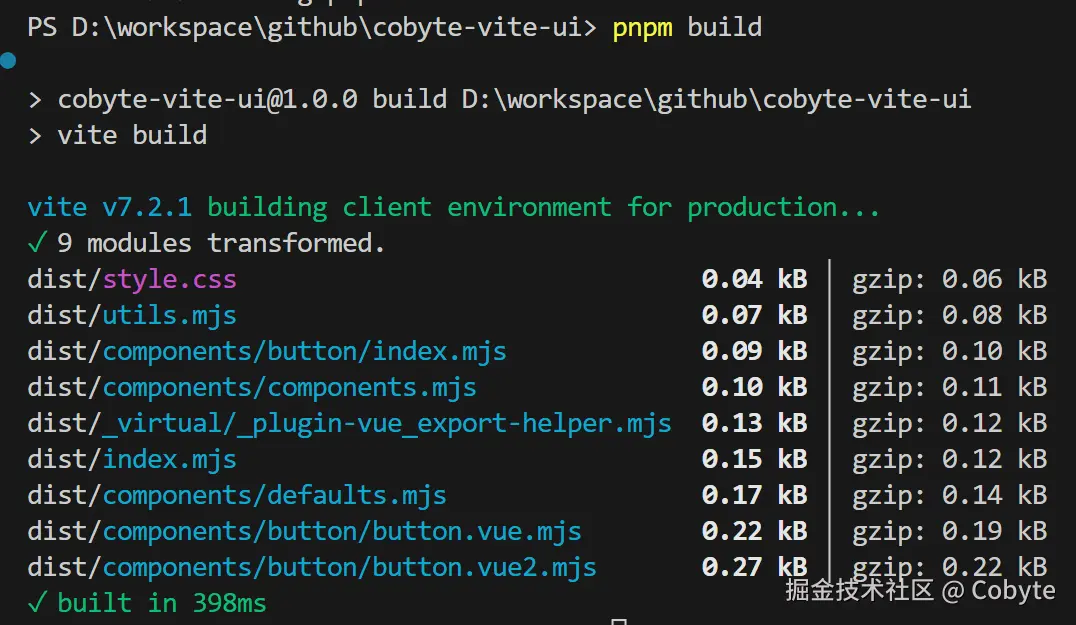Click the folder path after cobyte-vite-ui@1.0.0 build
This screenshot has width=1076, height=625.
716,99
